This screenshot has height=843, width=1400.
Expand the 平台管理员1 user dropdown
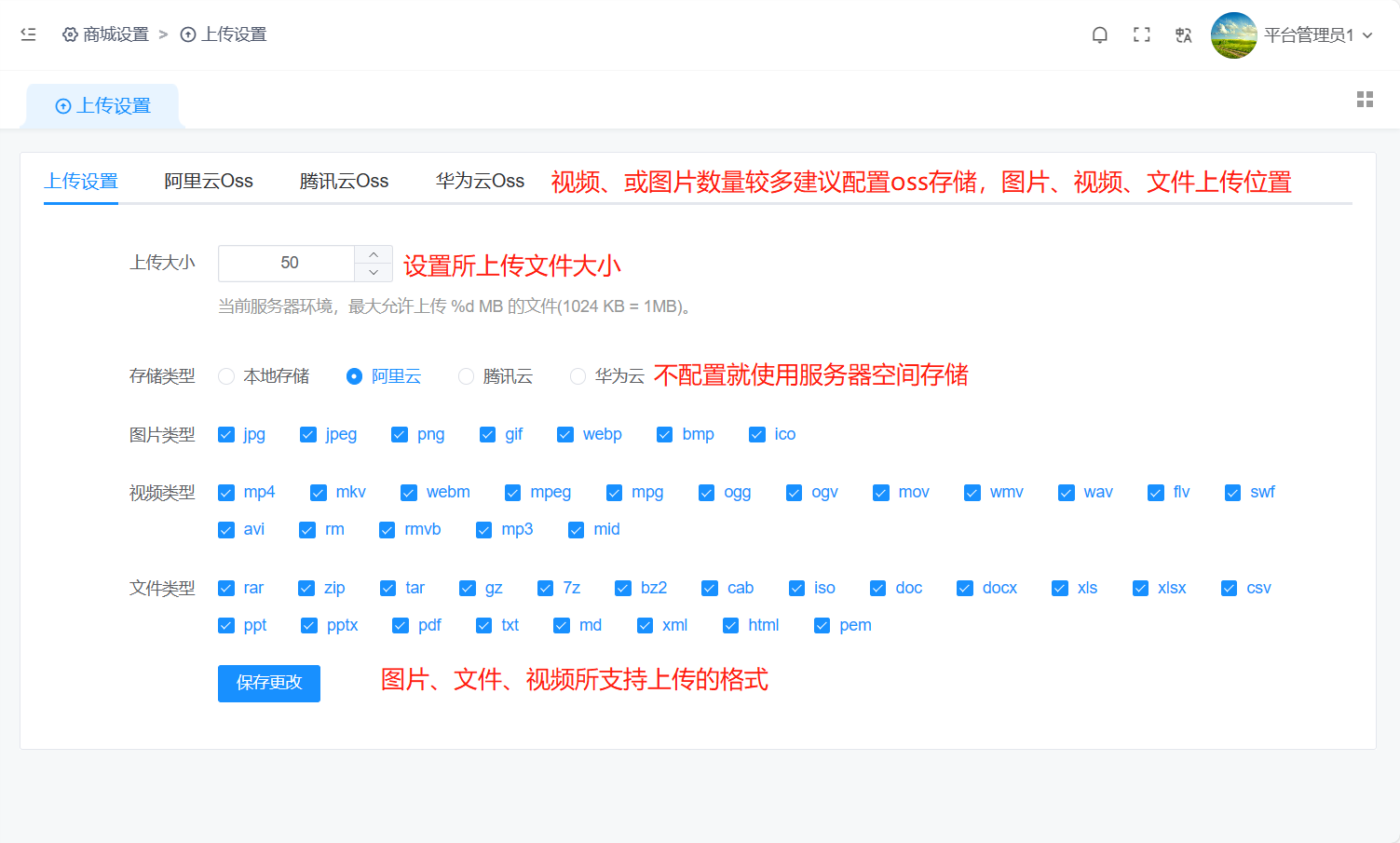point(1367,35)
